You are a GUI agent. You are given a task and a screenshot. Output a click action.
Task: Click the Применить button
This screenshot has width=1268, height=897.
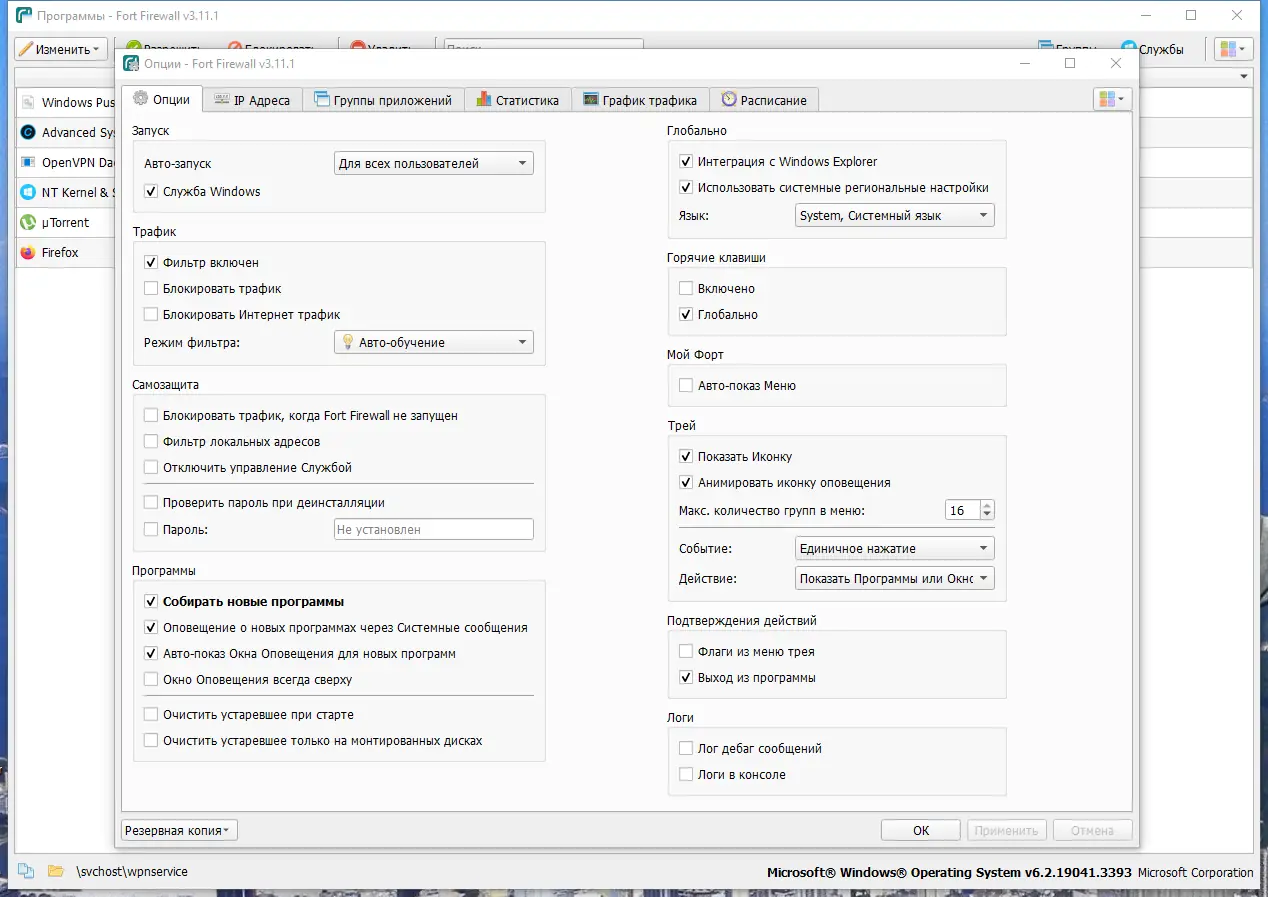1006,830
